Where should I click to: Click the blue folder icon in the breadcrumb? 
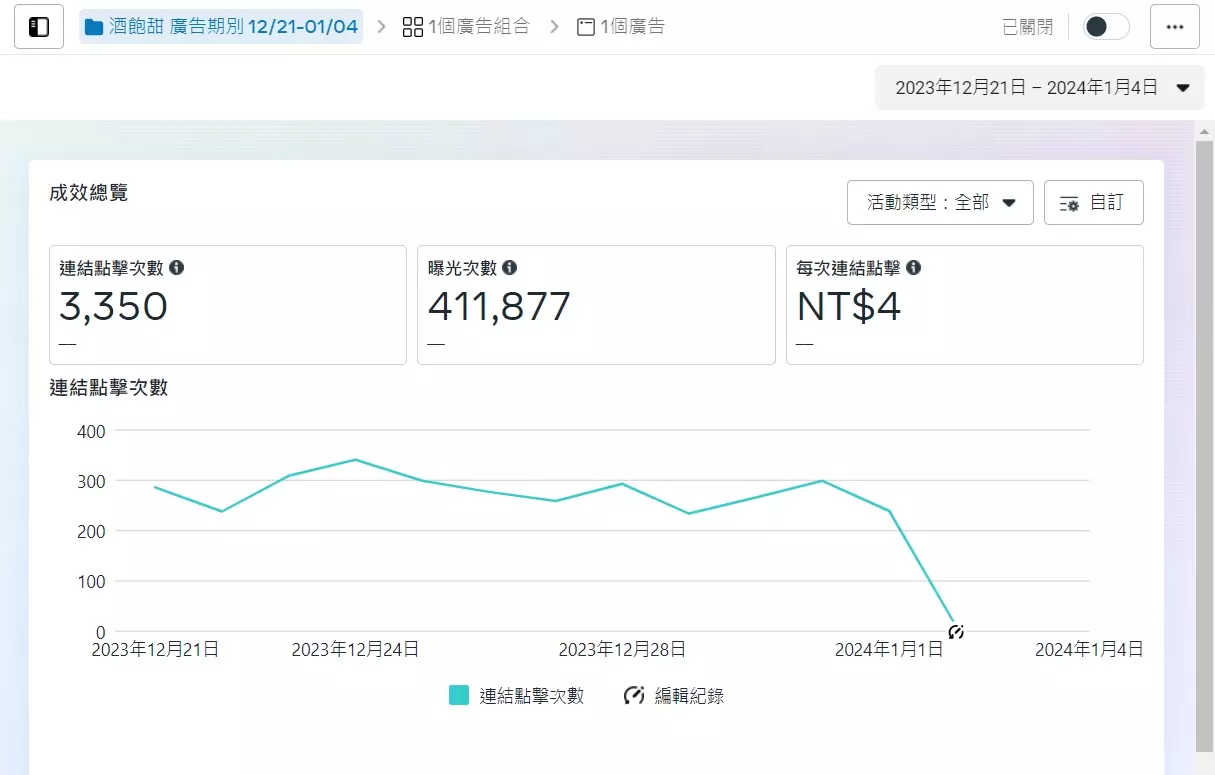coord(92,26)
